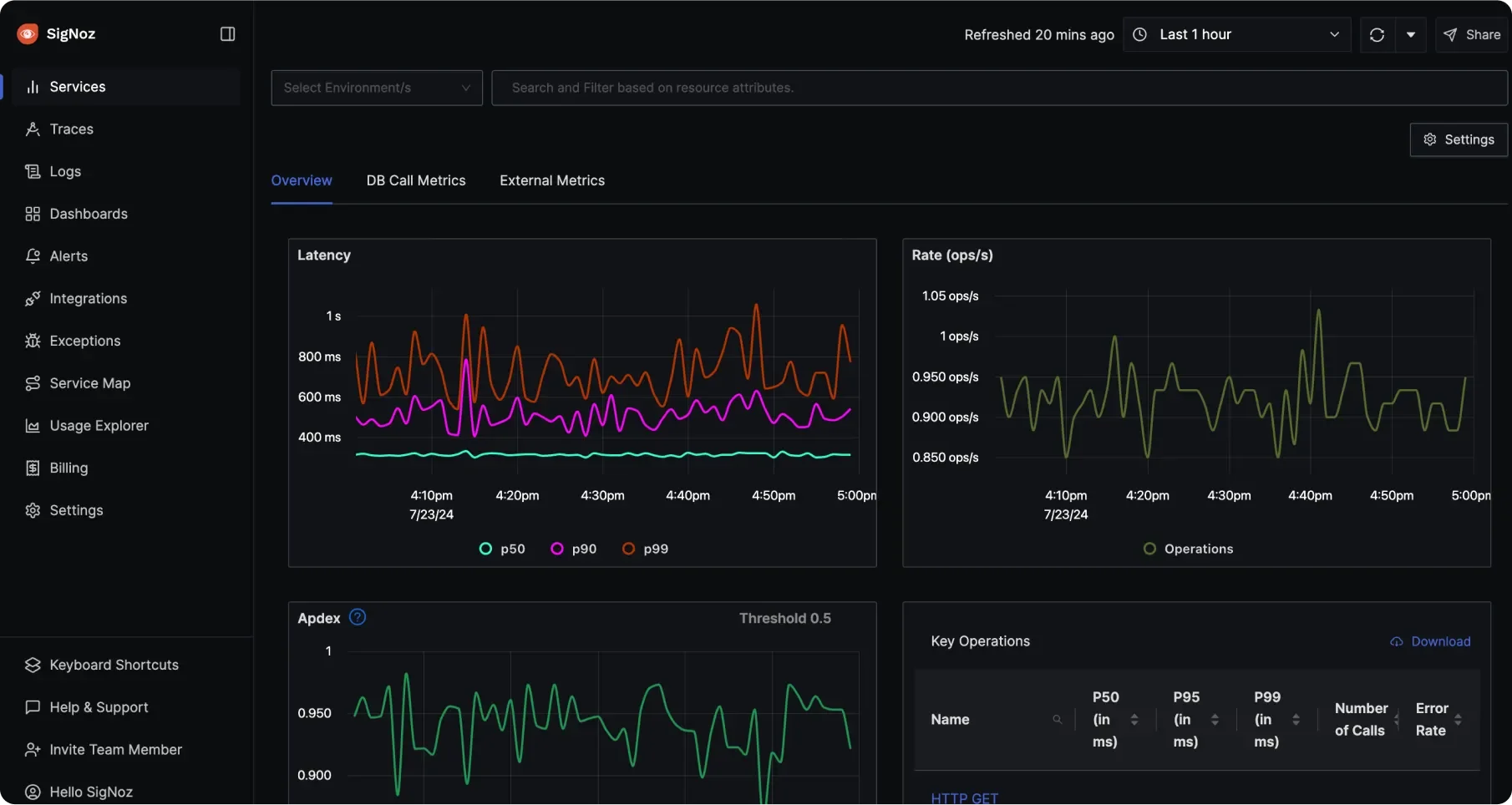Open the refresh options dropdown arrow
Screen dimensions: 1512x805
1412,34
